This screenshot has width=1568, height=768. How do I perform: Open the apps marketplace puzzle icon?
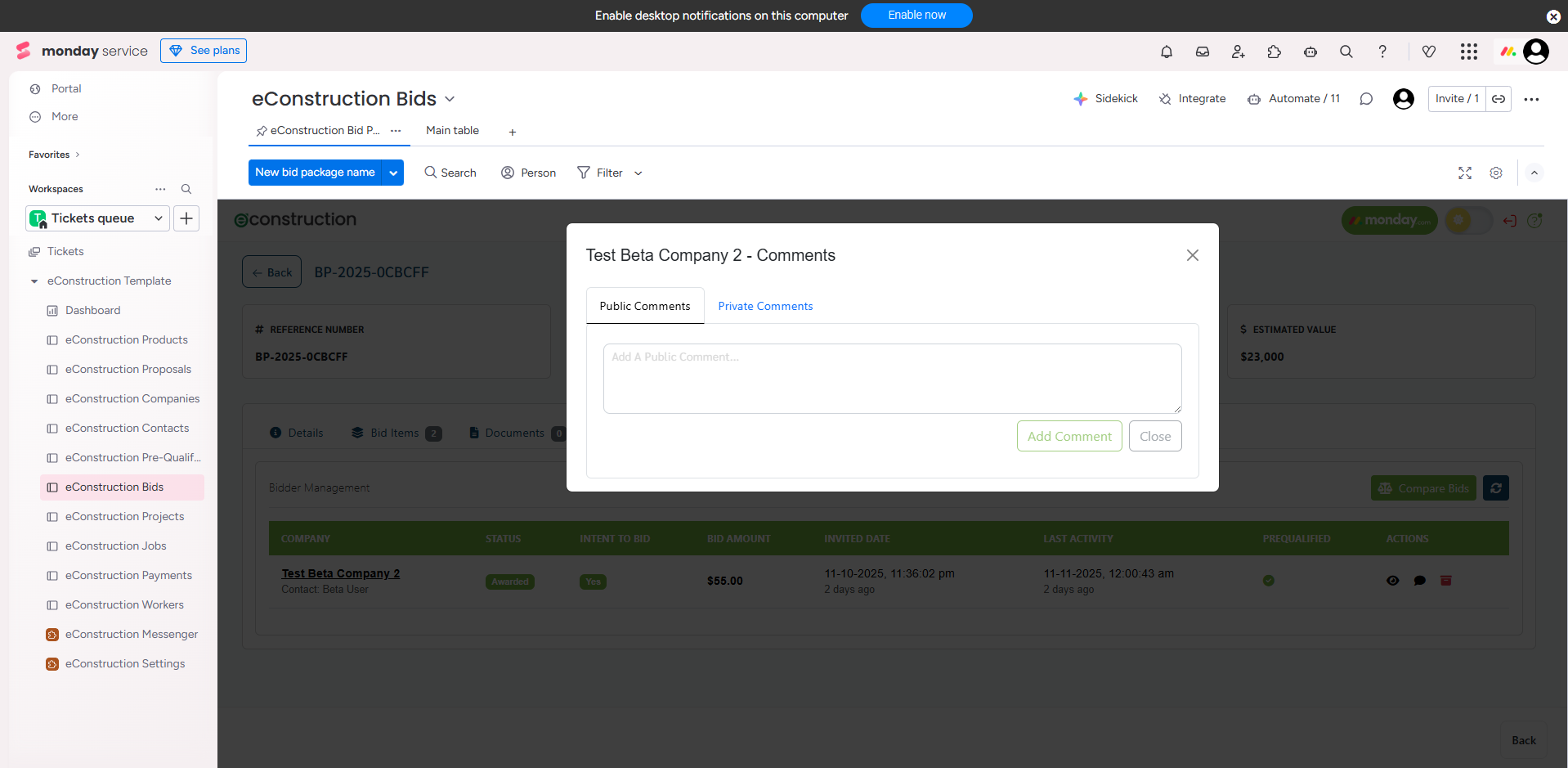[1275, 52]
